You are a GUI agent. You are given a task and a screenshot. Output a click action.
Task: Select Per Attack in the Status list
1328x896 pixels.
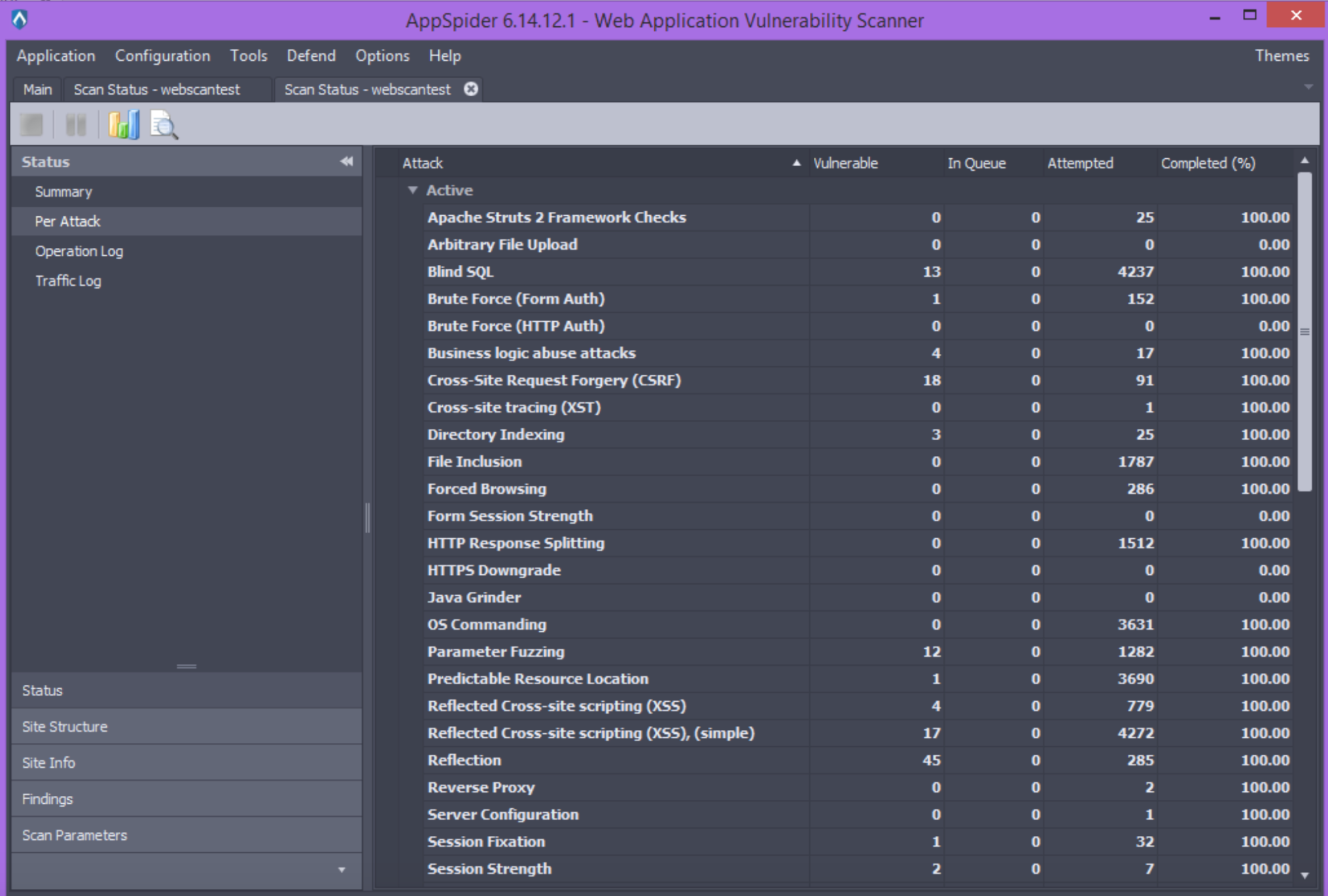[187, 221]
